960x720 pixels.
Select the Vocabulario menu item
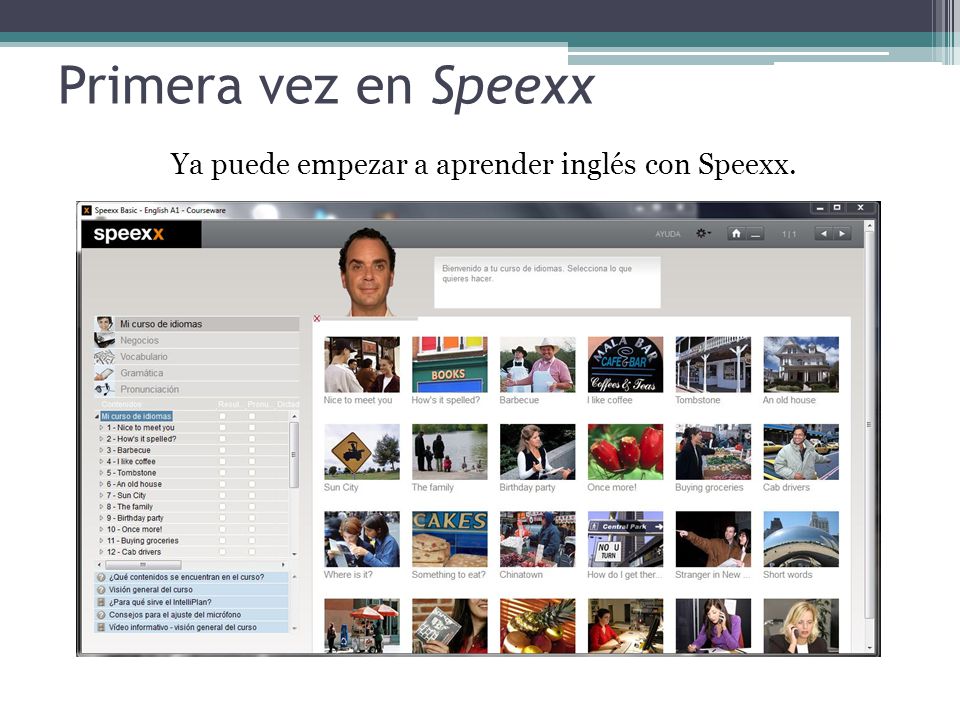[197, 356]
